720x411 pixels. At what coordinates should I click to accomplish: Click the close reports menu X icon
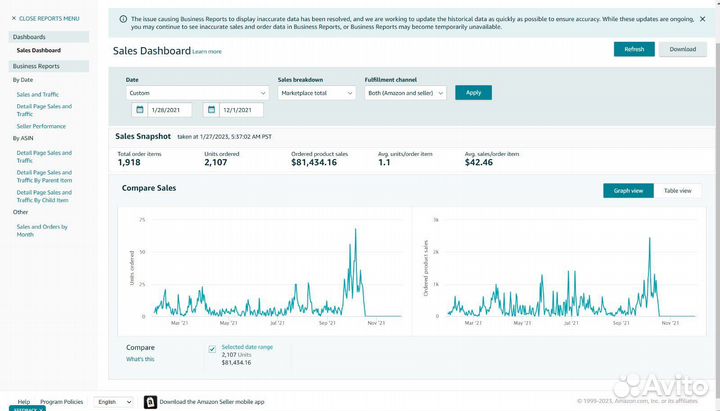[x=14, y=18]
